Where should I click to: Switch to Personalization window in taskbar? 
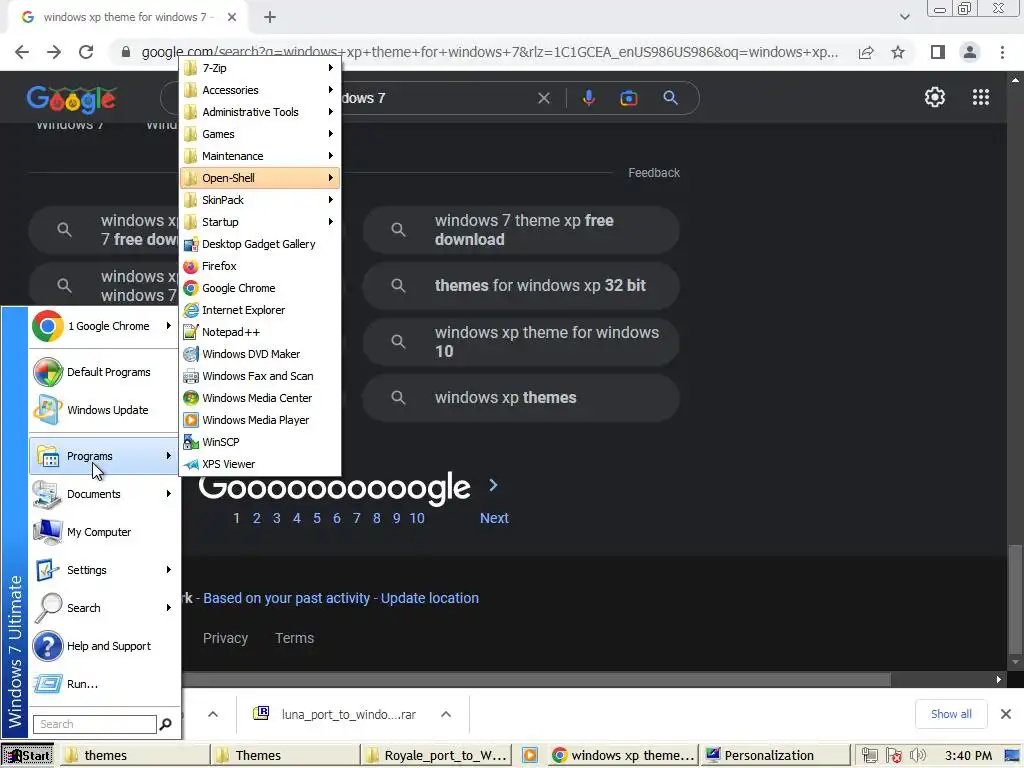click(775, 755)
